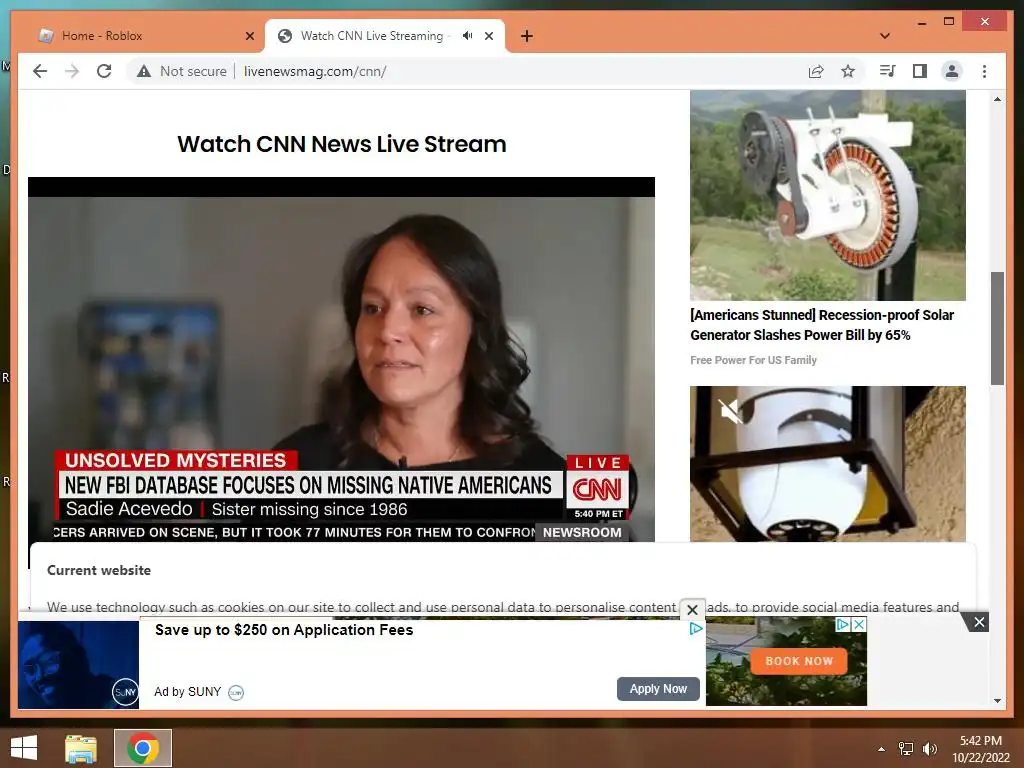
Task: Open Free Power For US Family link
Action: 753,360
